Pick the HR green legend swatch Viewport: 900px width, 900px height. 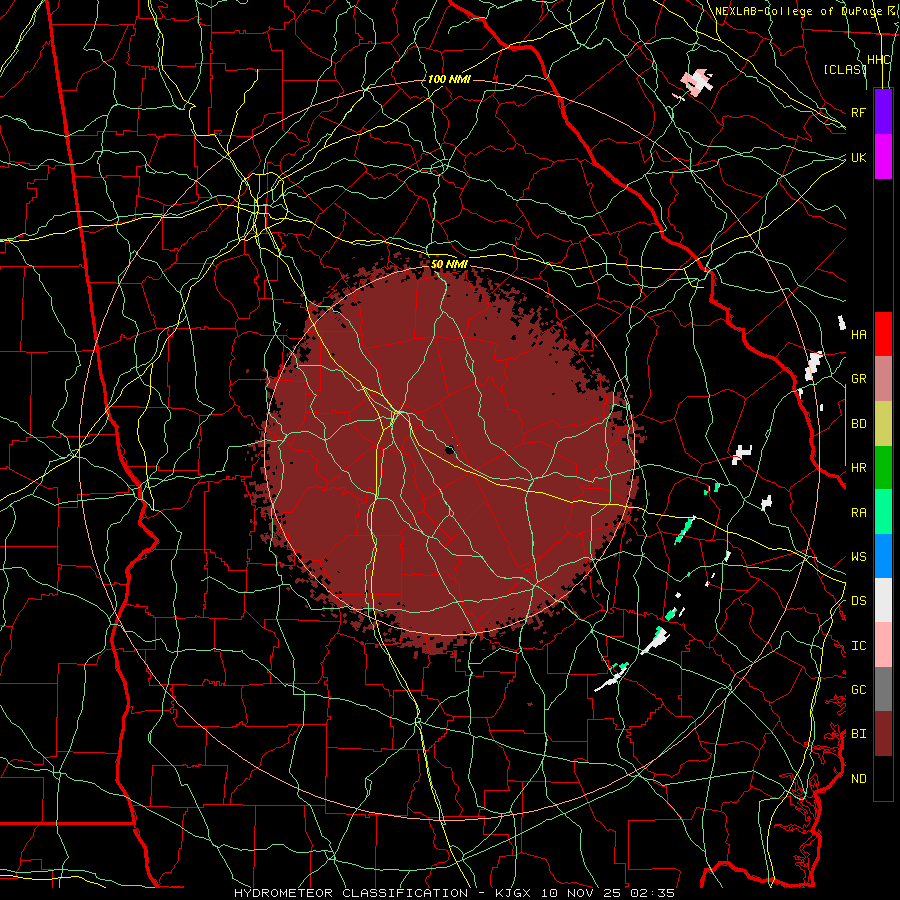tap(883, 467)
